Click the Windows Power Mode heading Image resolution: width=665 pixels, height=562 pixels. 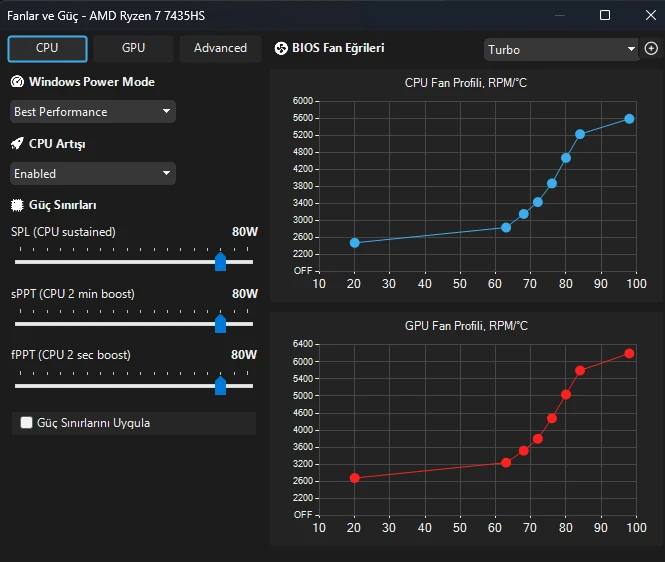tap(92, 81)
